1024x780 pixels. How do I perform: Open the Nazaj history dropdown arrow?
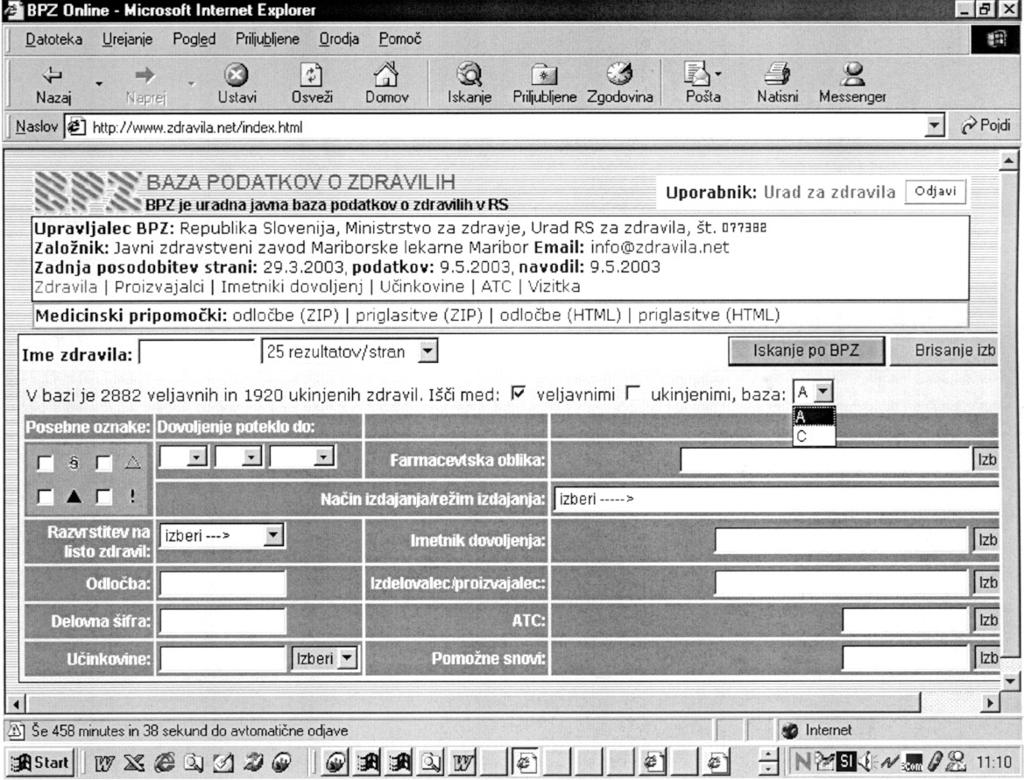99,84
